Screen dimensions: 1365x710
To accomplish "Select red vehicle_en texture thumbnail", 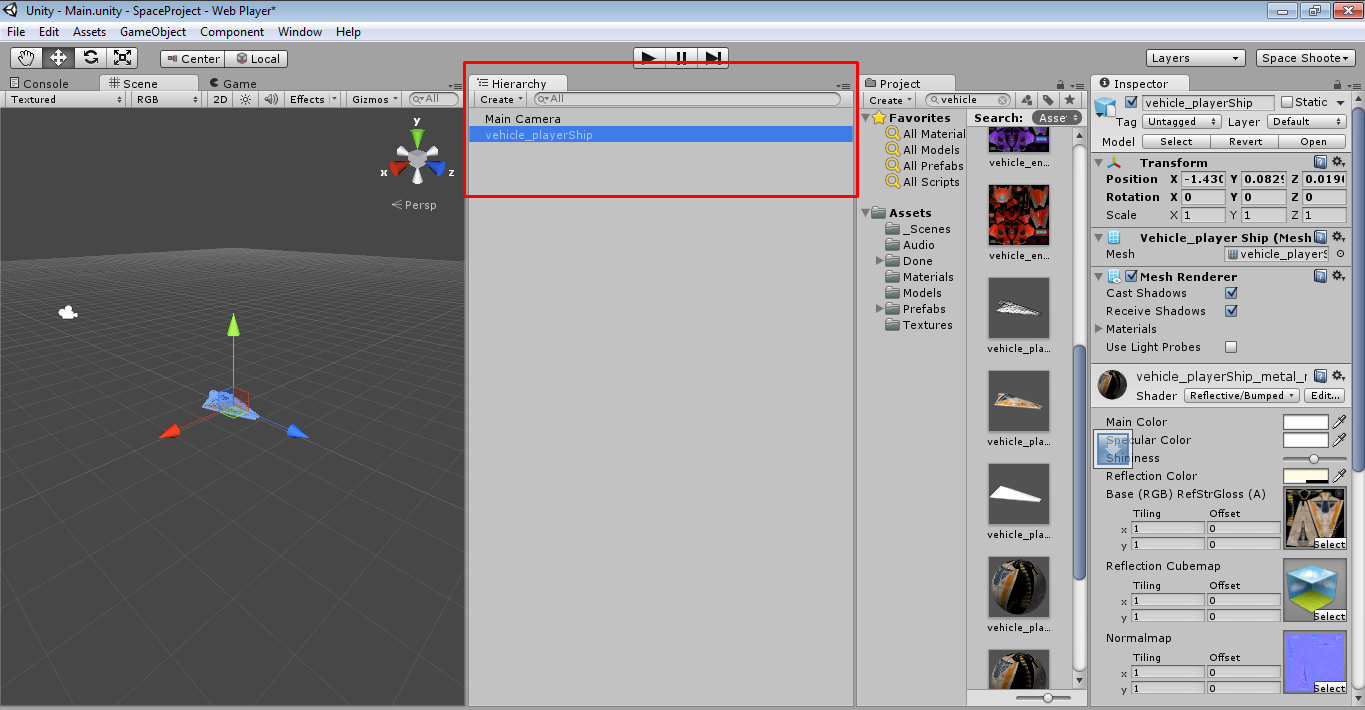I will 1019,215.
